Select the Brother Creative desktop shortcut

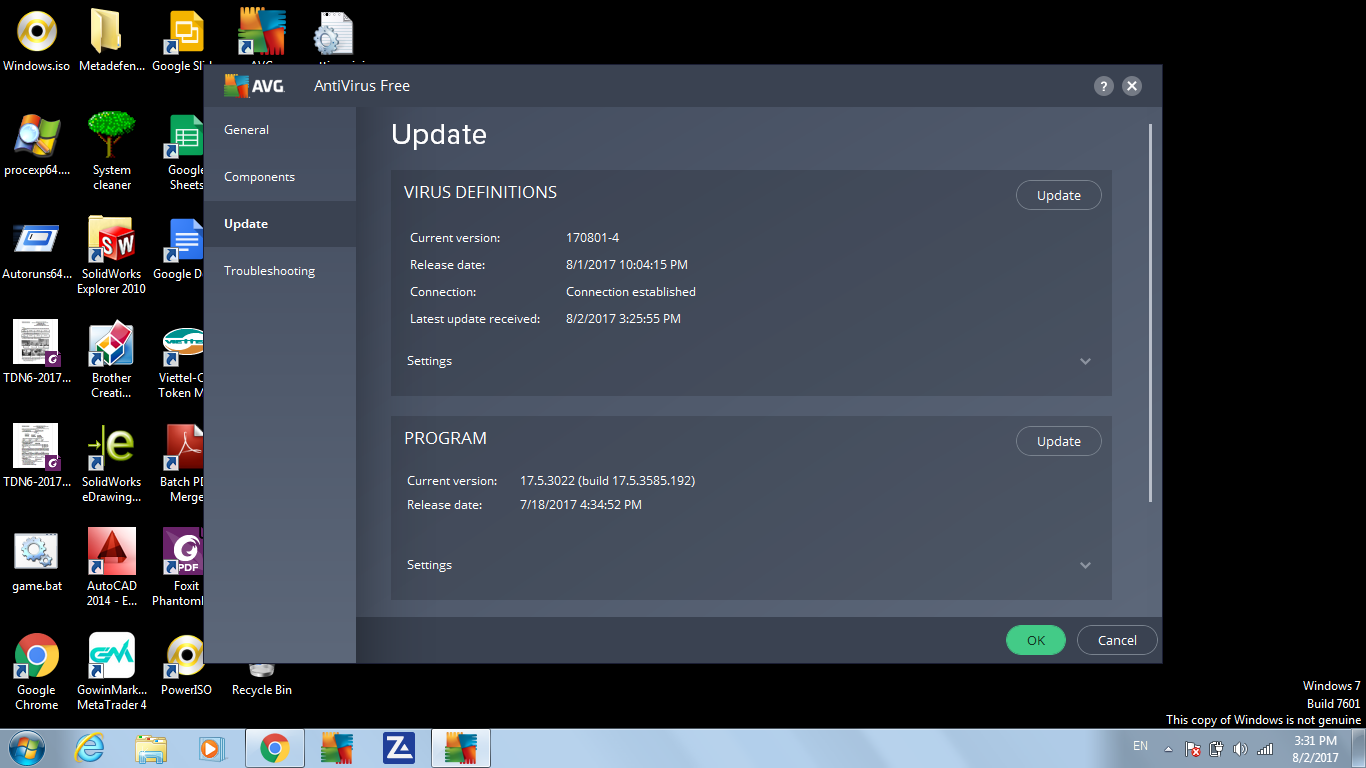111,360
